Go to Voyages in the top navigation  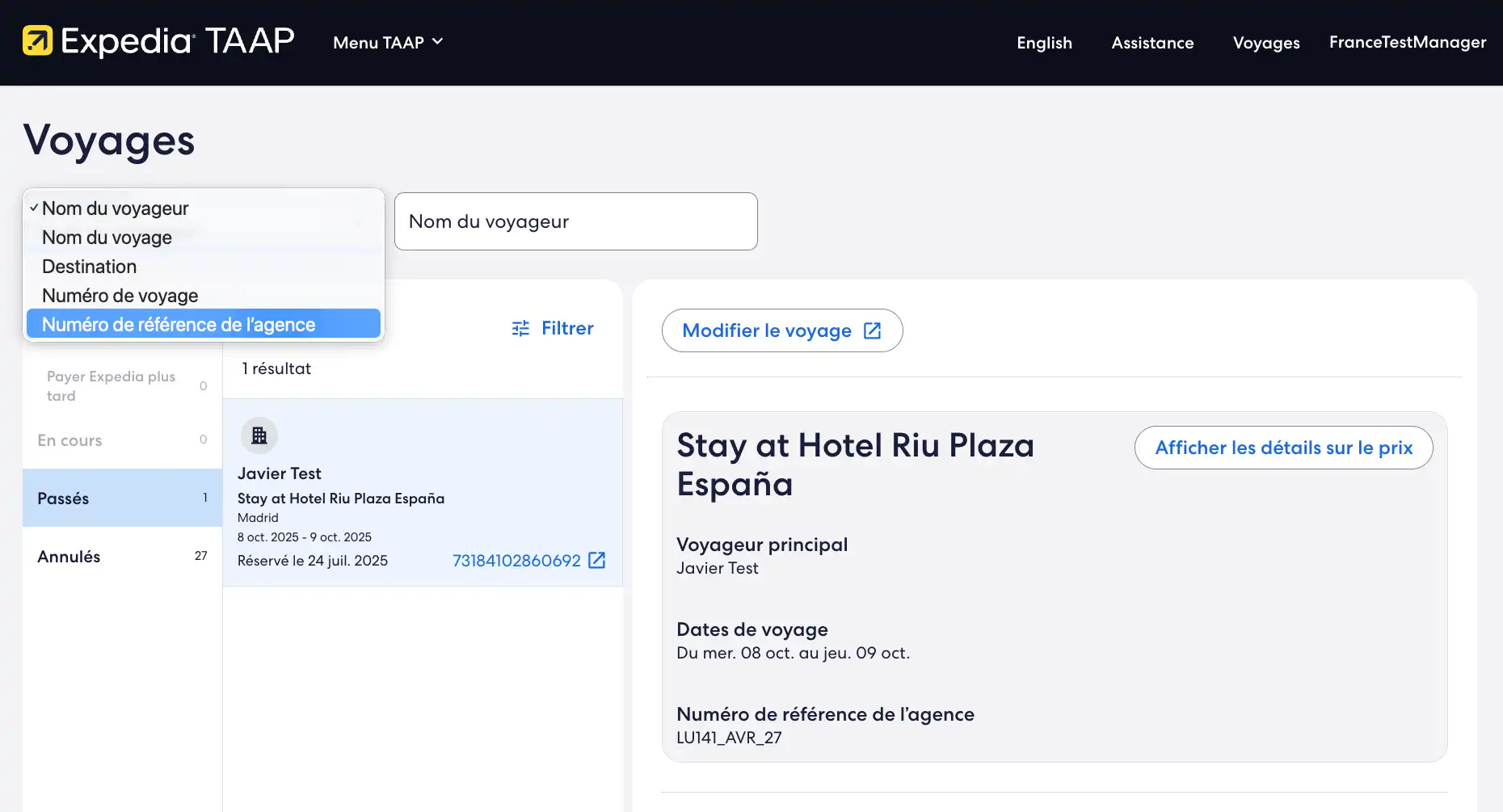click(1266, 42)
